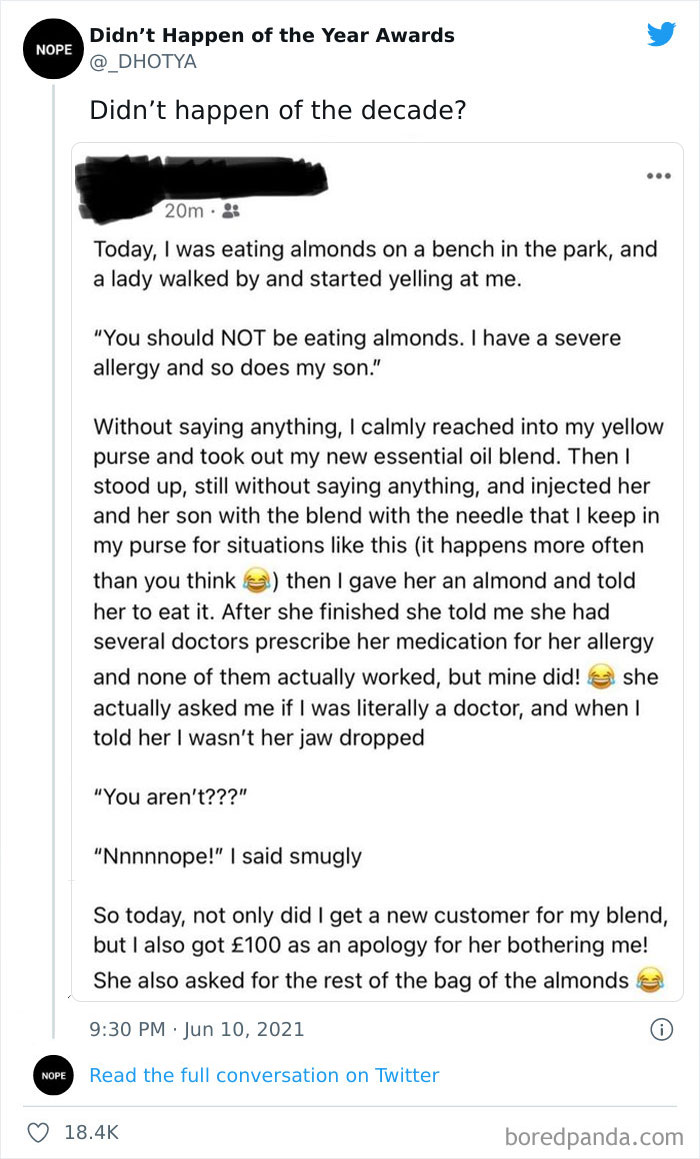Click the 18.4K like count
The width and height of the screenshot is (700, 1159).
click(91, 1132)
